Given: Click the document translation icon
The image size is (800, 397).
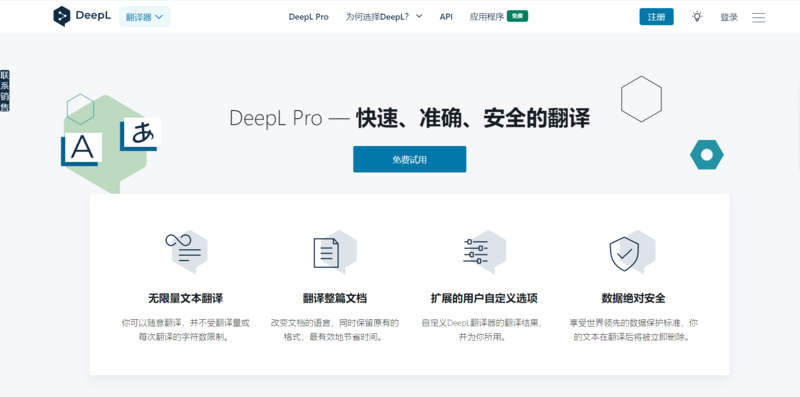Looking at the screenshot, I should [x=334, y=252].
